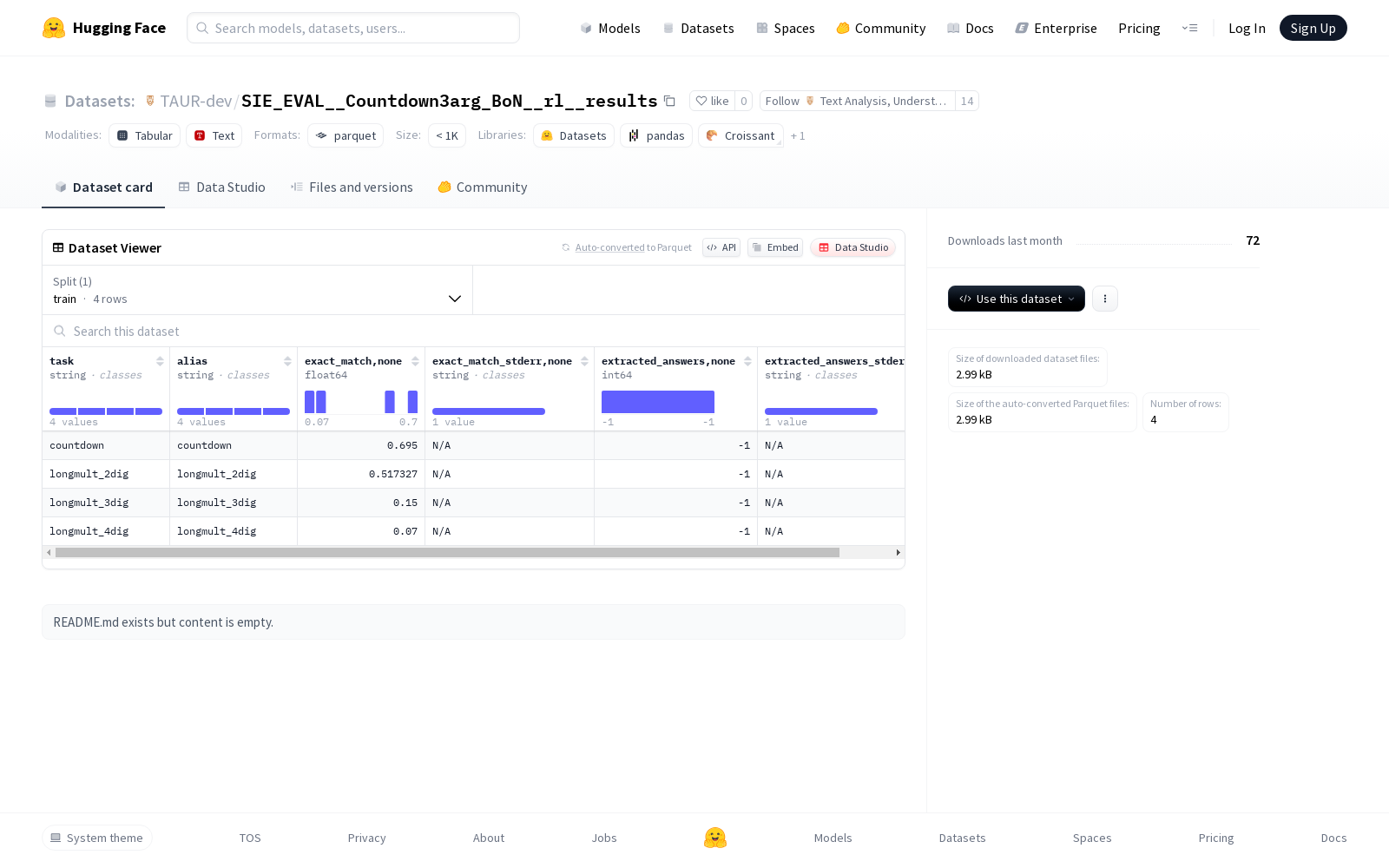
Task: Open Community in the top navigation
Action: click(x=881, y=28)
